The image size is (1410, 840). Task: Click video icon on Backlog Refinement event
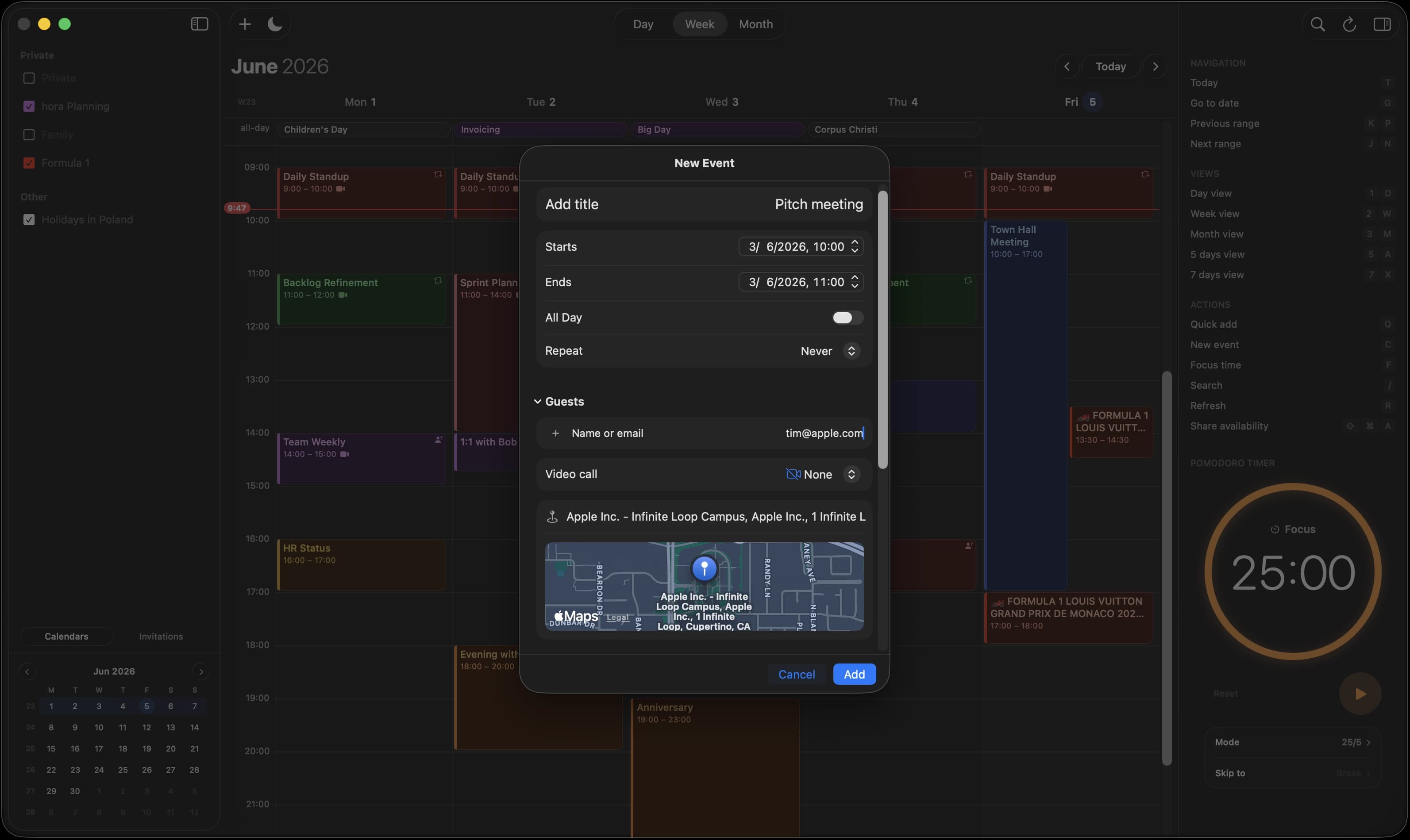[x=343, y=295]
